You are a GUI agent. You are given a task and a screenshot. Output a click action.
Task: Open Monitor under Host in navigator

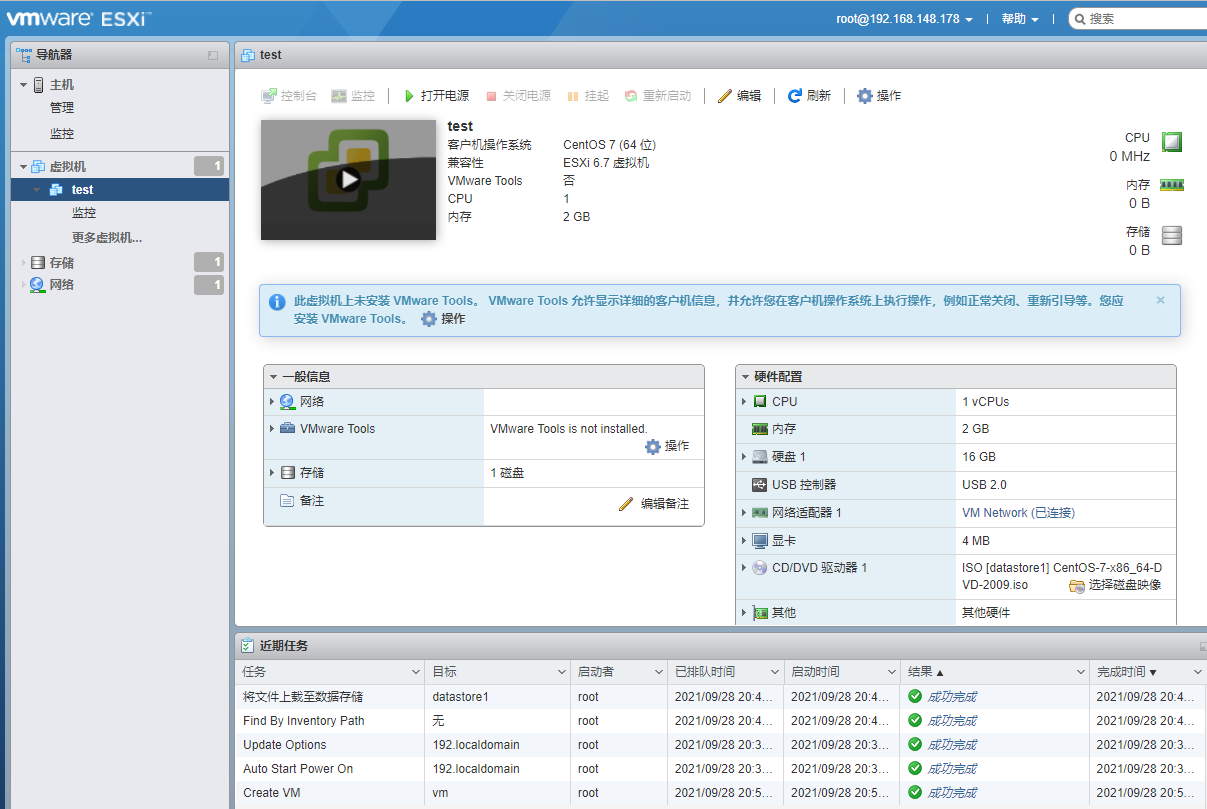click(x=62, y=134)
